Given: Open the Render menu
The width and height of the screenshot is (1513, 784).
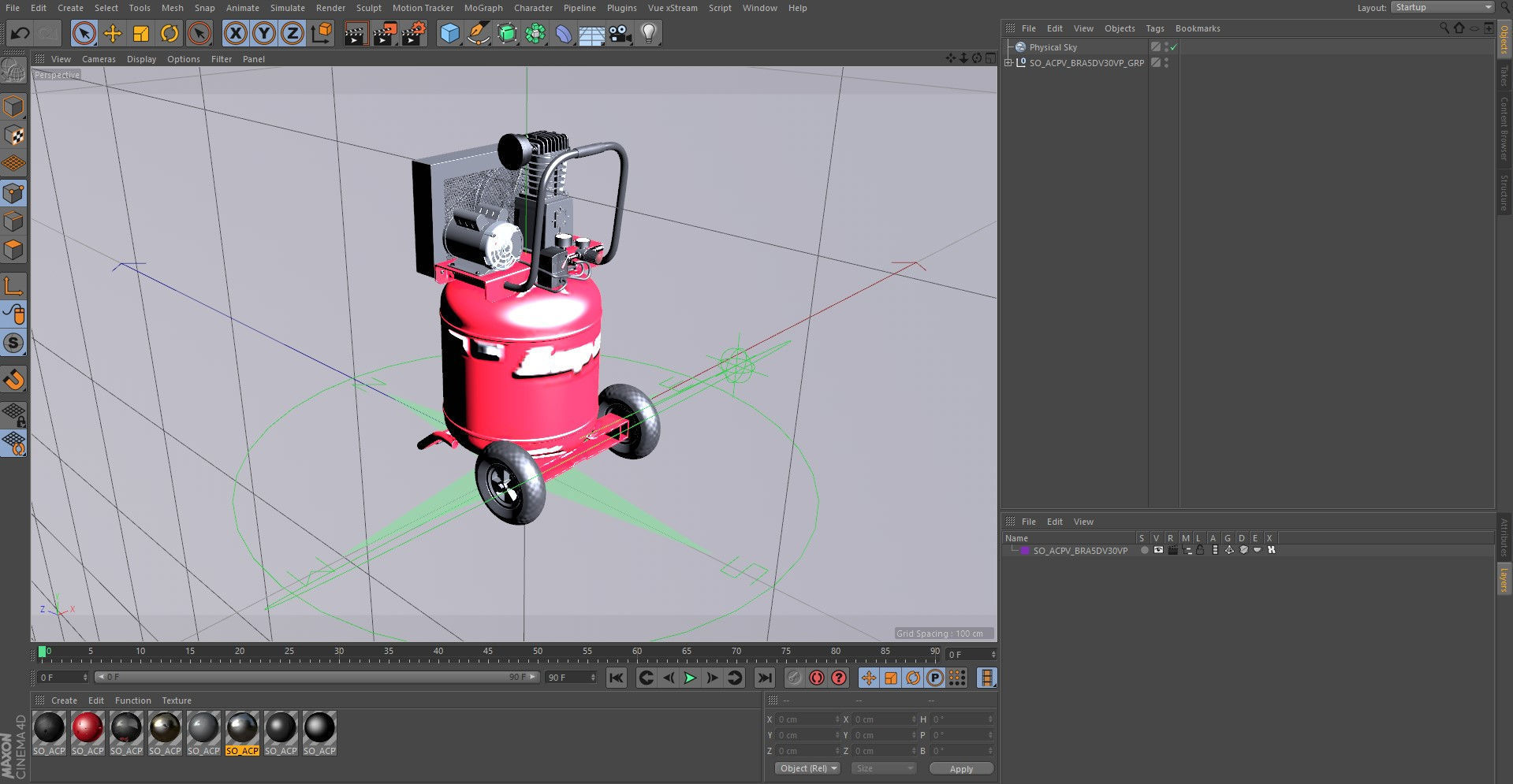Looking at the screenshot, I should coord(330,8).
